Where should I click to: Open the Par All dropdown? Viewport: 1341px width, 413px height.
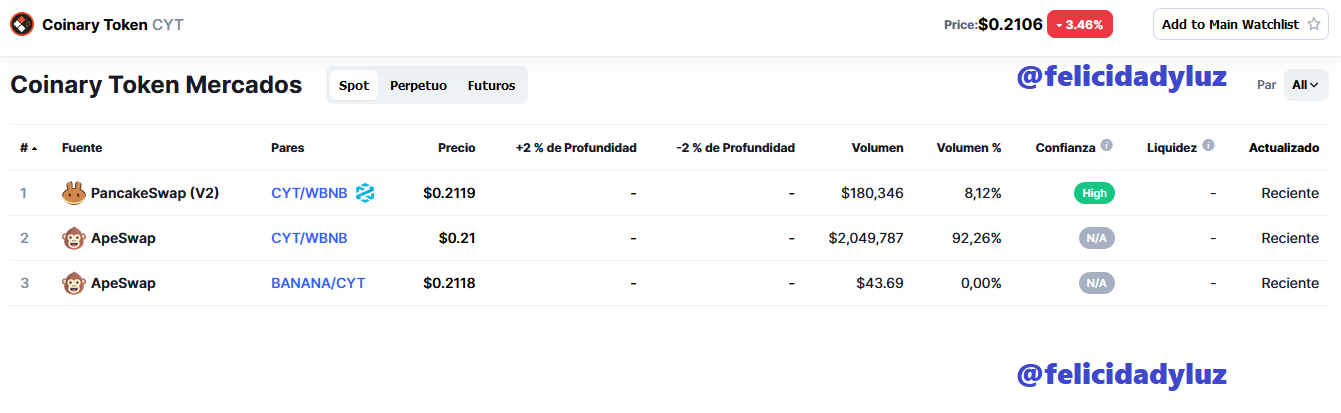1305,85
